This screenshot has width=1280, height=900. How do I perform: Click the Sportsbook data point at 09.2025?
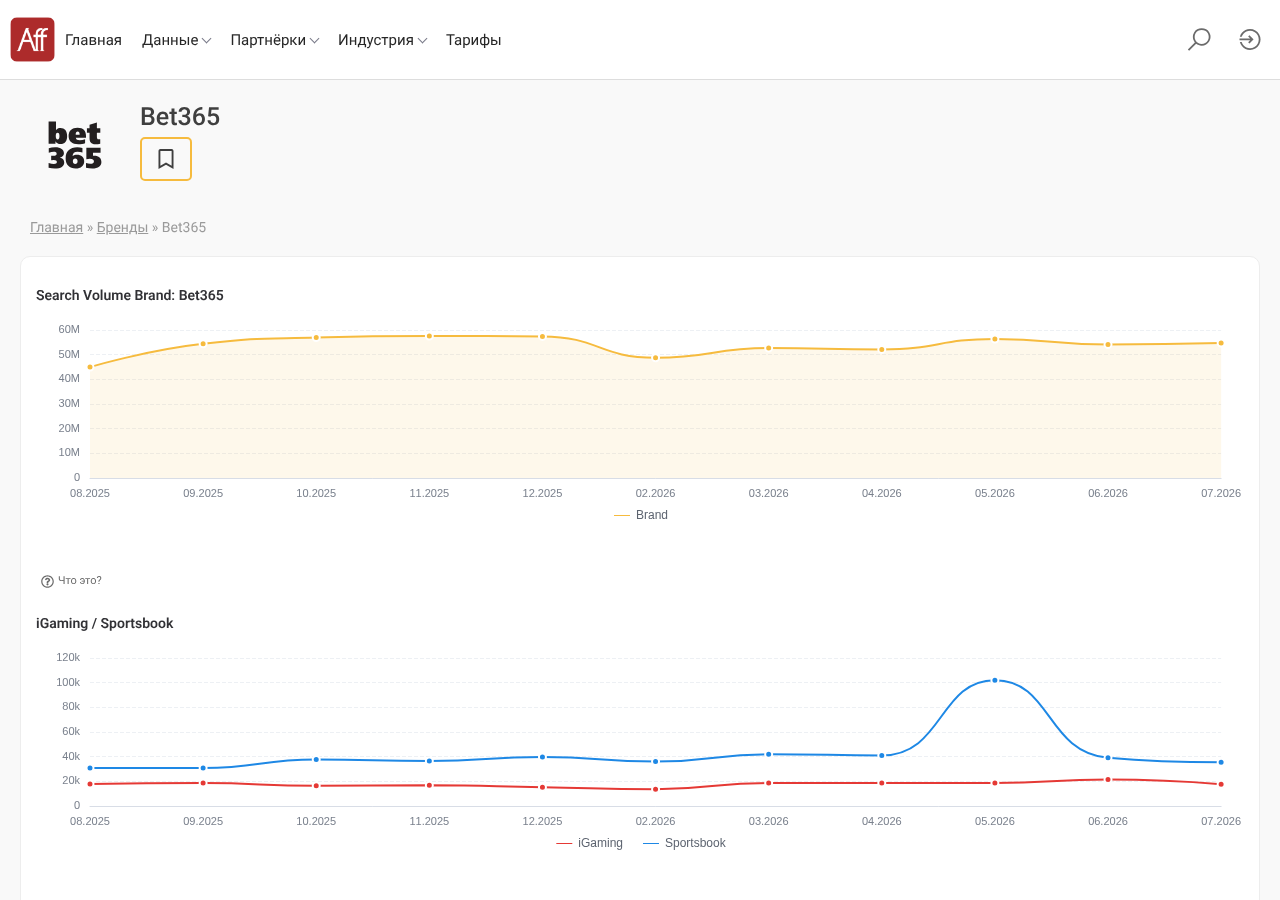[203, 783]
